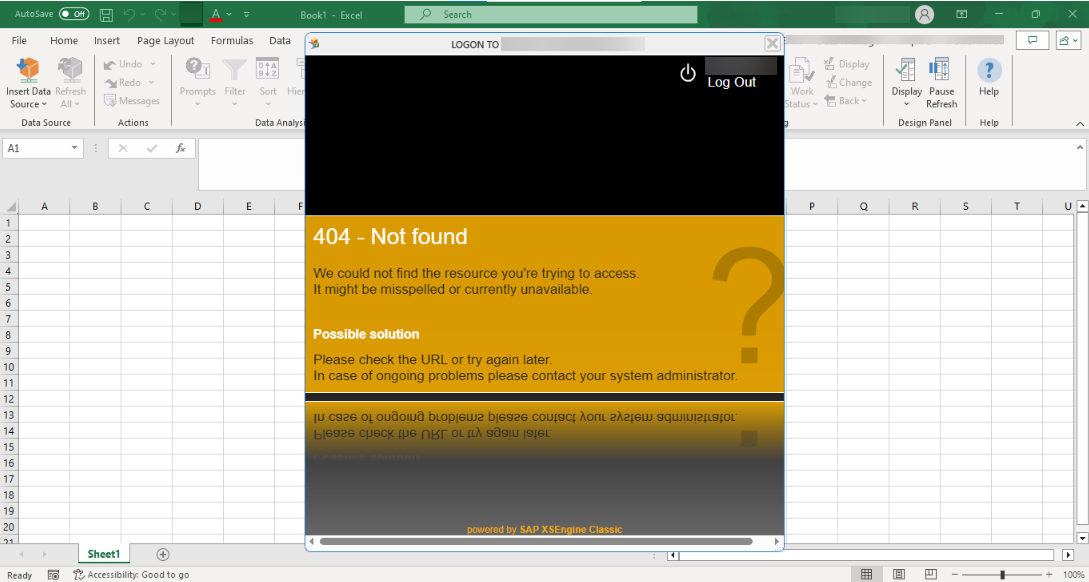Select the Sheet1 tab
The image size is (1089, 582).
point(104,554)
